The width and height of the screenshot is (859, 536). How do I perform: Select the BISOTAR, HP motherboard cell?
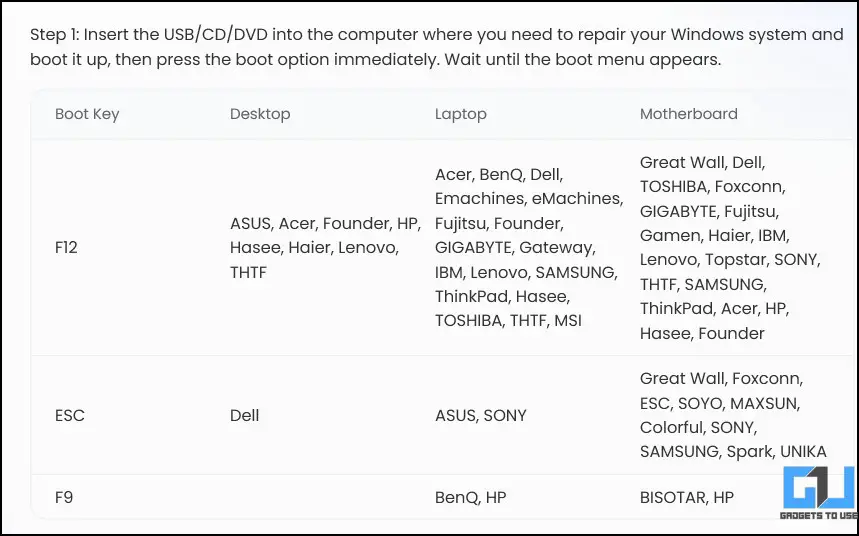click(686, 498)
